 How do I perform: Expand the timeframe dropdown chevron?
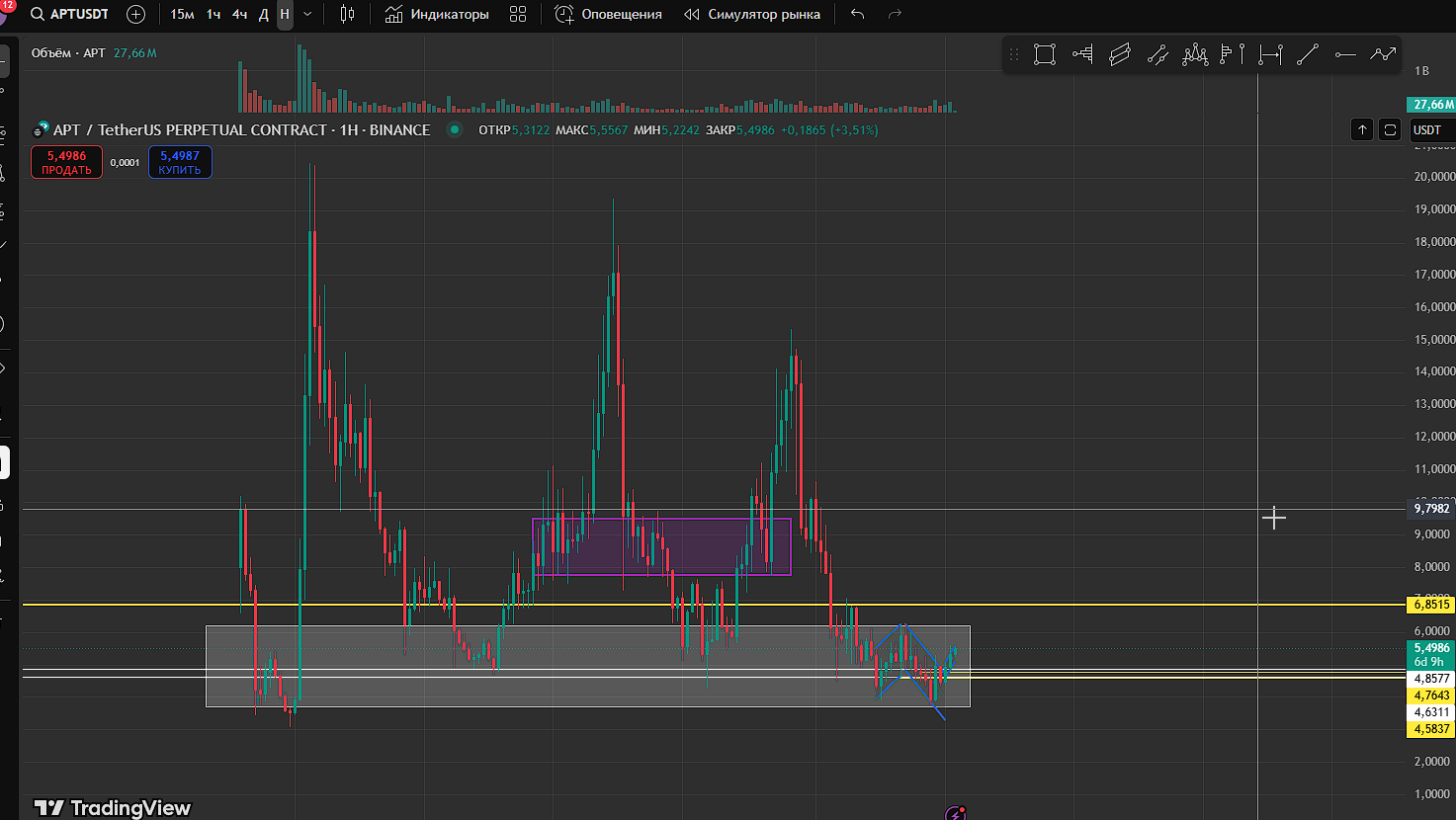click(x=307, y=14)
